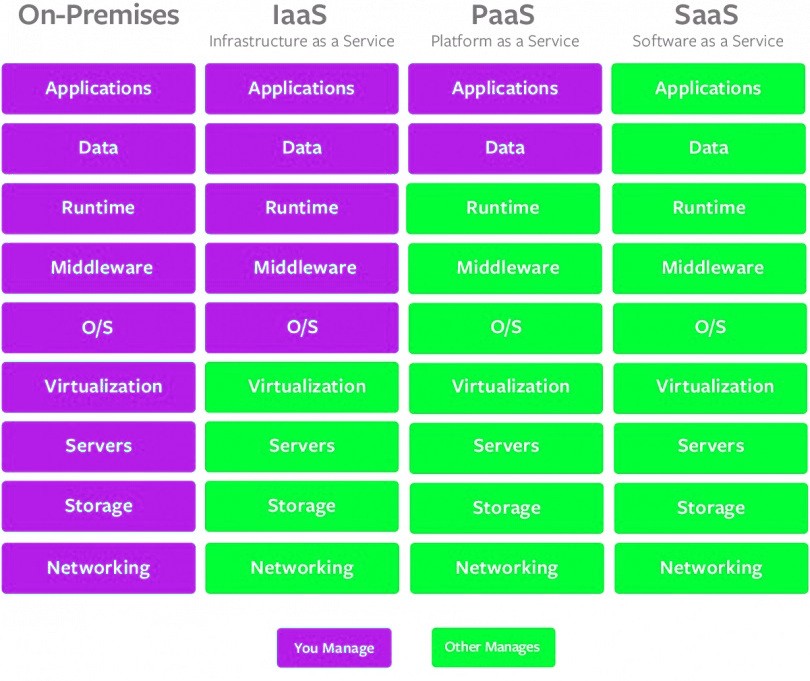
Task: Click the On-Premises Storage block
Action: (98, 507)
